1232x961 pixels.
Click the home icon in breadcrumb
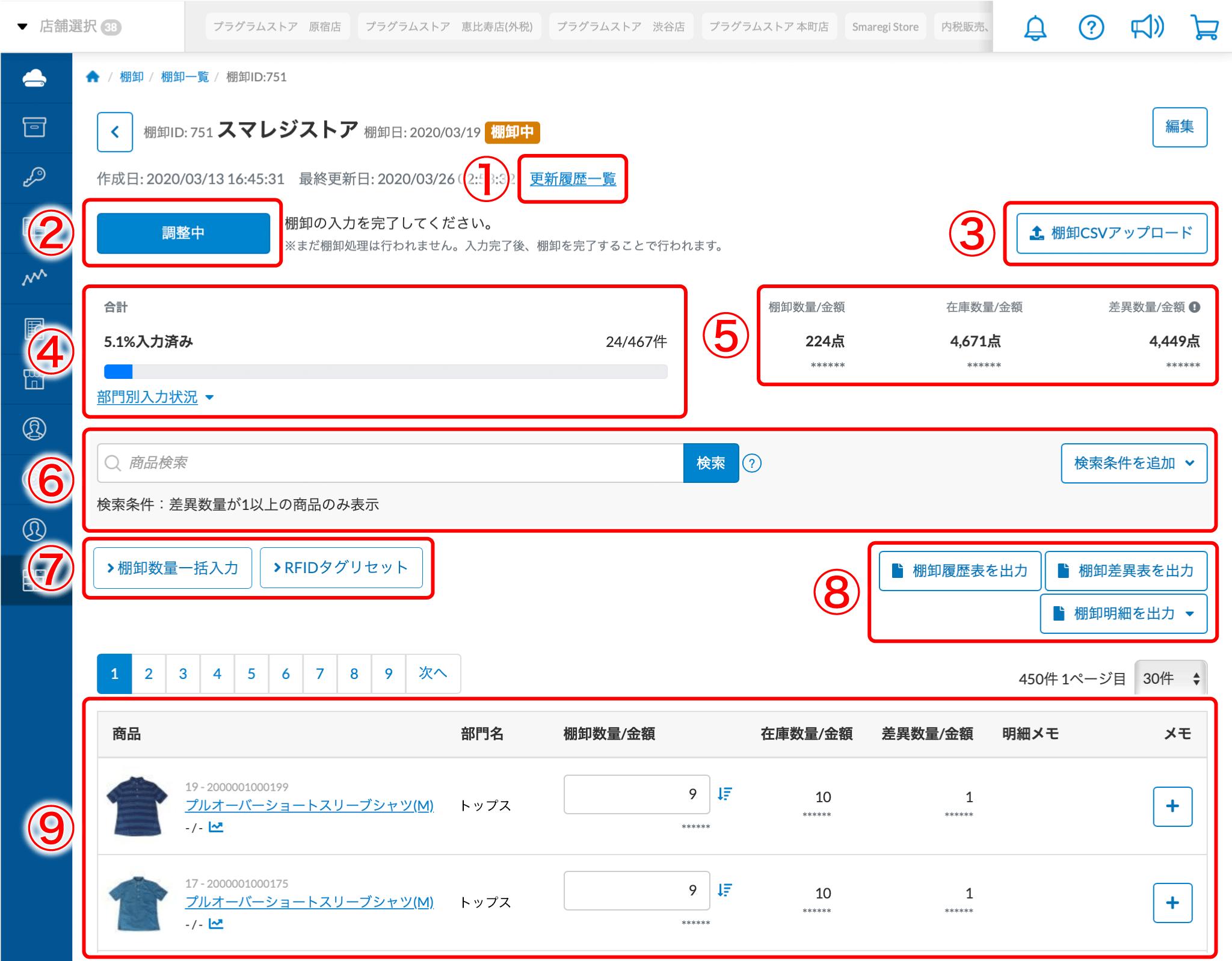[x=93, y=77]
